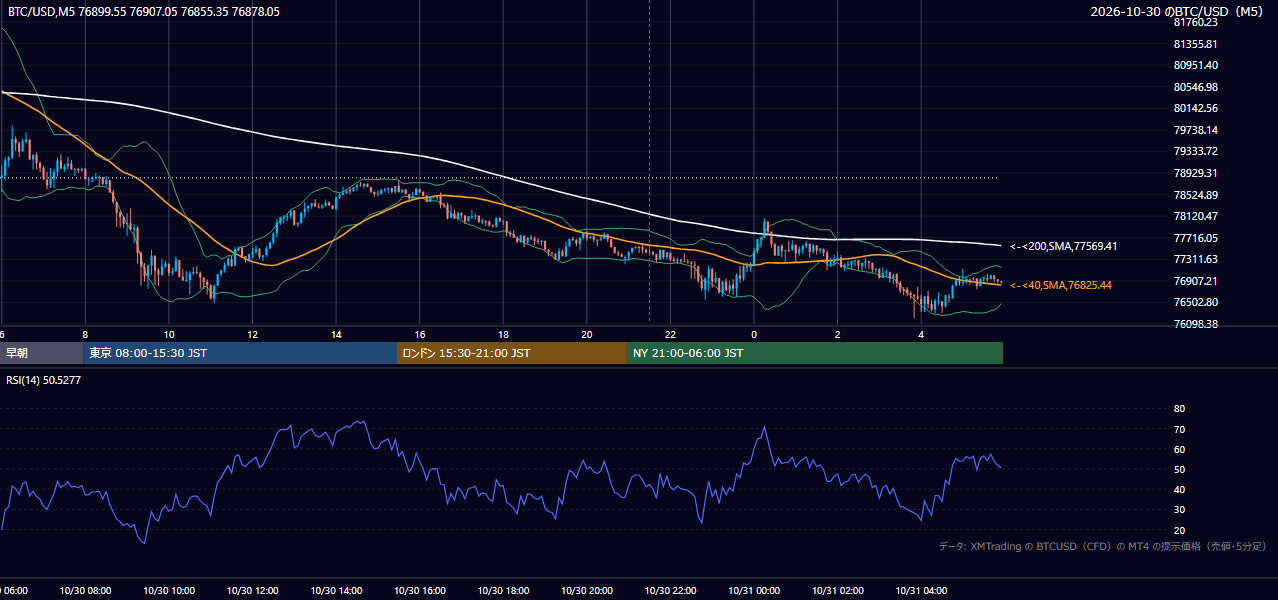Click price axis value 80951.40
Screen dimensions: 1278x600
click(x=1195, y=65)
